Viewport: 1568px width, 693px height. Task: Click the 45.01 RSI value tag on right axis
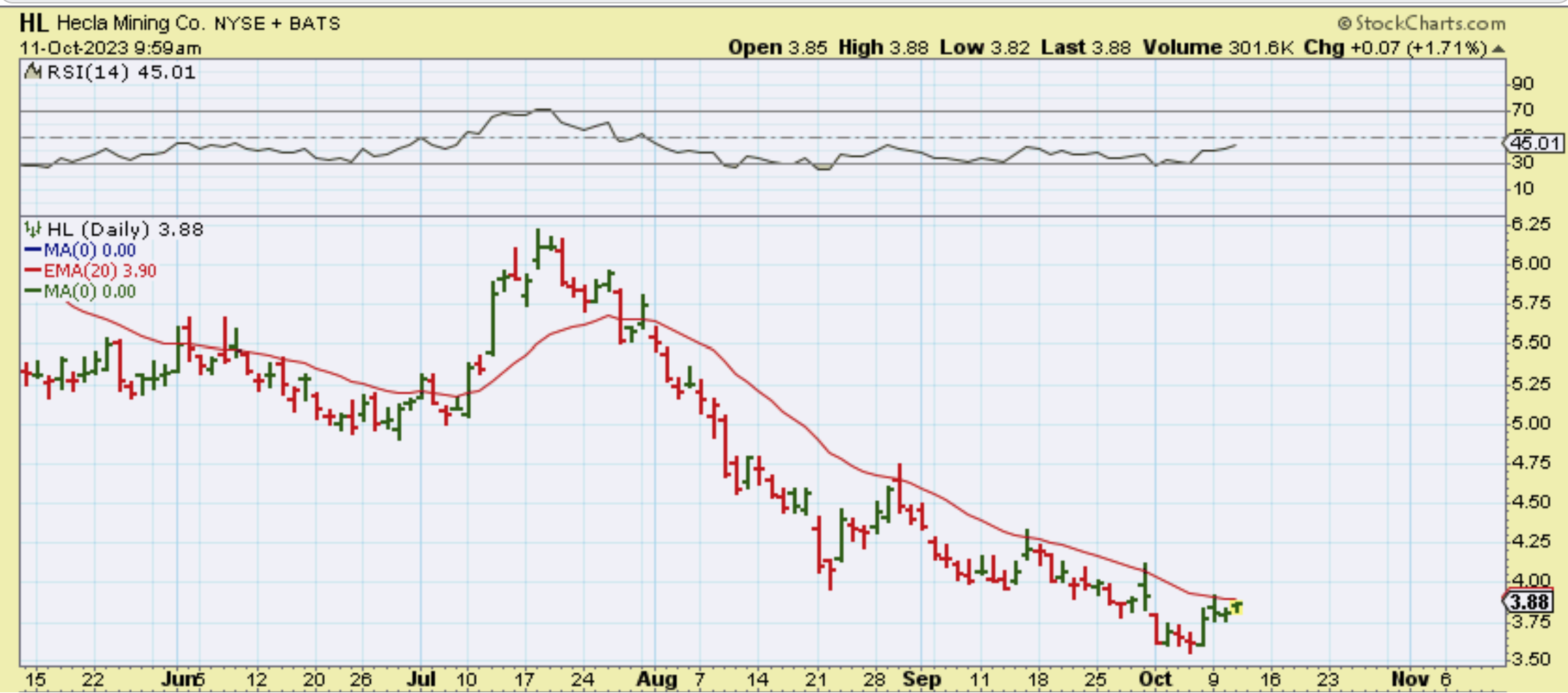[x=1535, y=144]
